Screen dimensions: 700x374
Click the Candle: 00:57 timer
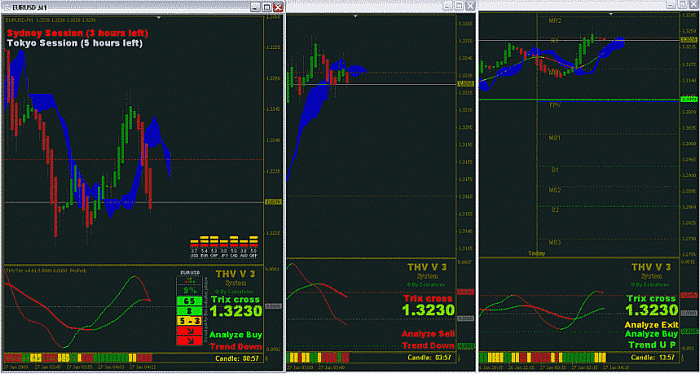coord(237,358)
